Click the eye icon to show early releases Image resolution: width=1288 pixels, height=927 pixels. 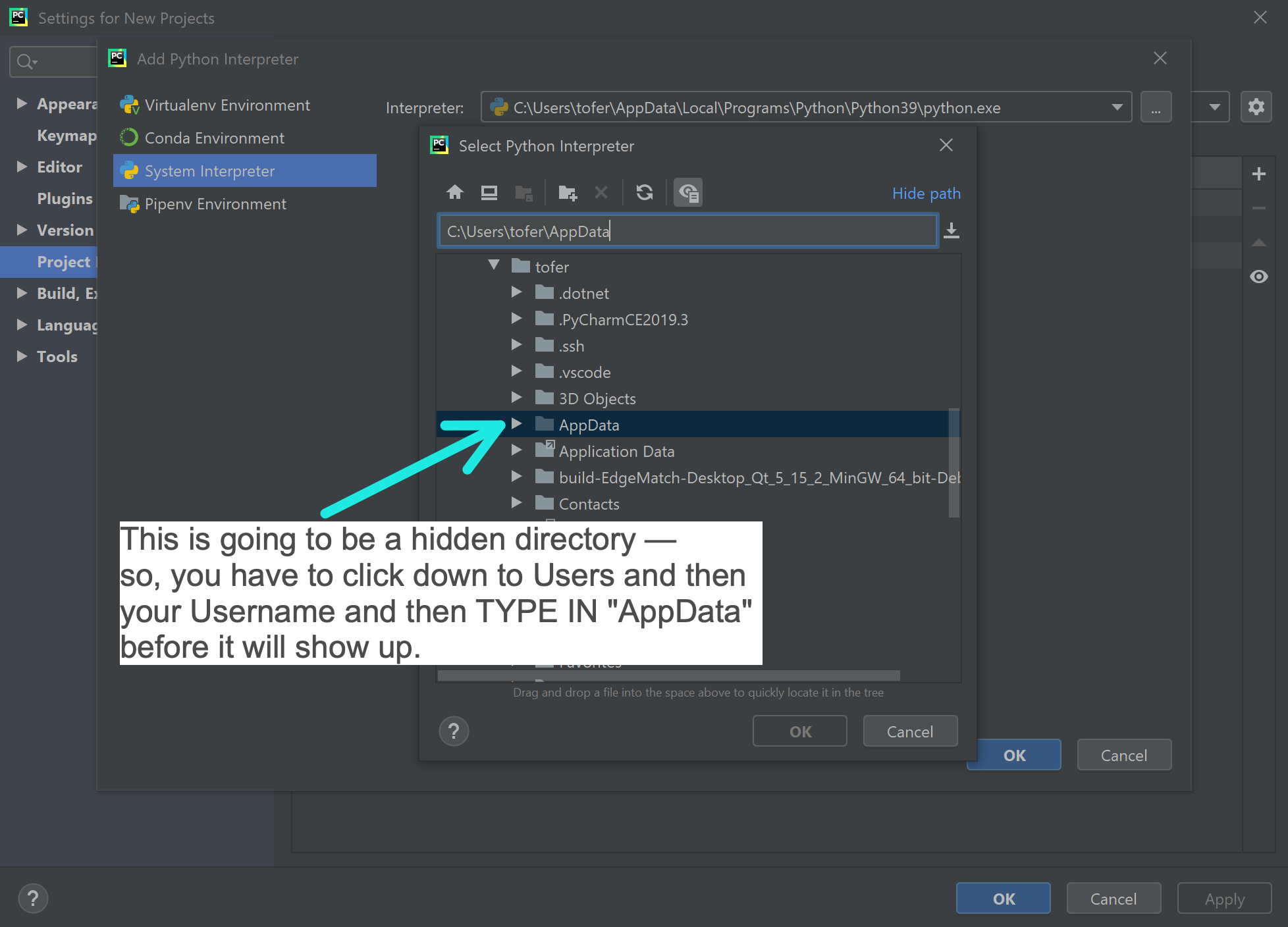point(1258,277)
